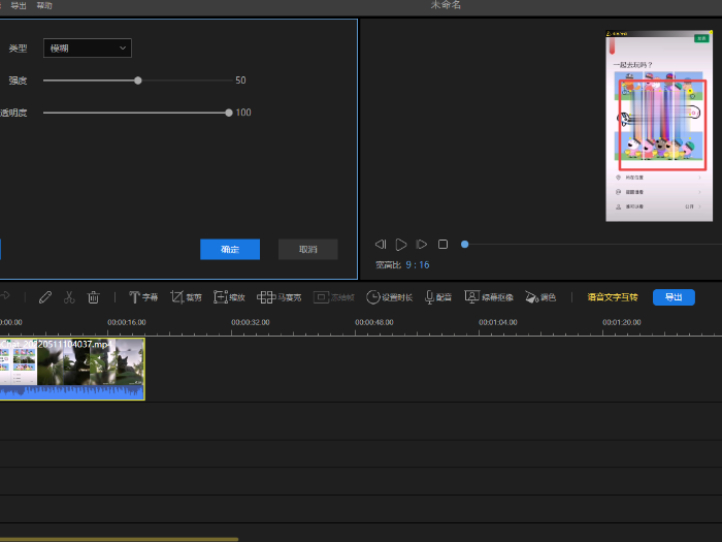Open the 调色 color adjustment tool

(x=541, y=297)
